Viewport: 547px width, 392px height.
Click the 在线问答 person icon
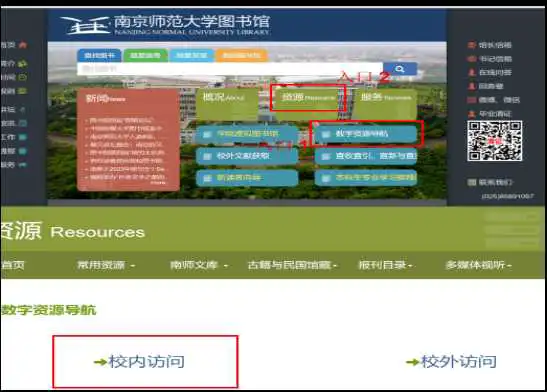[472, 72]
